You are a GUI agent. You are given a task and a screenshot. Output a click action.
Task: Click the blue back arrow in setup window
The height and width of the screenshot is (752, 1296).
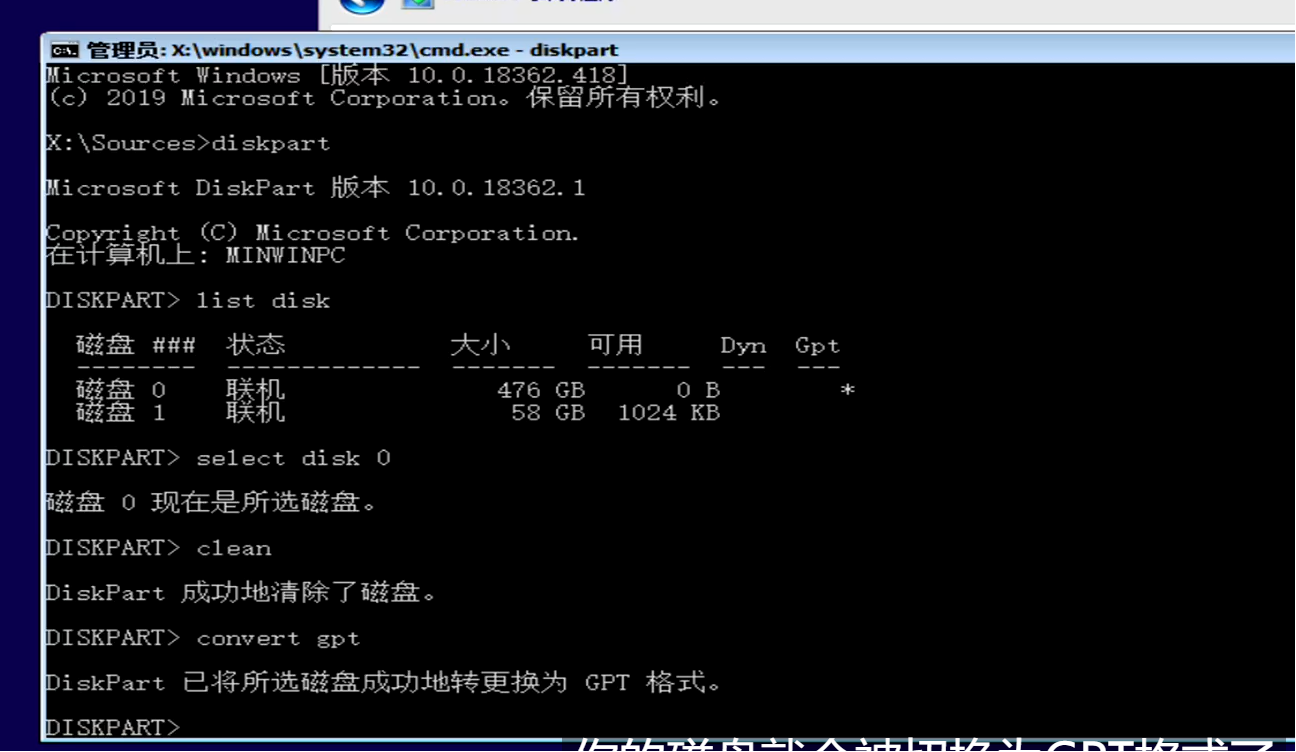[x=362, y=5]
